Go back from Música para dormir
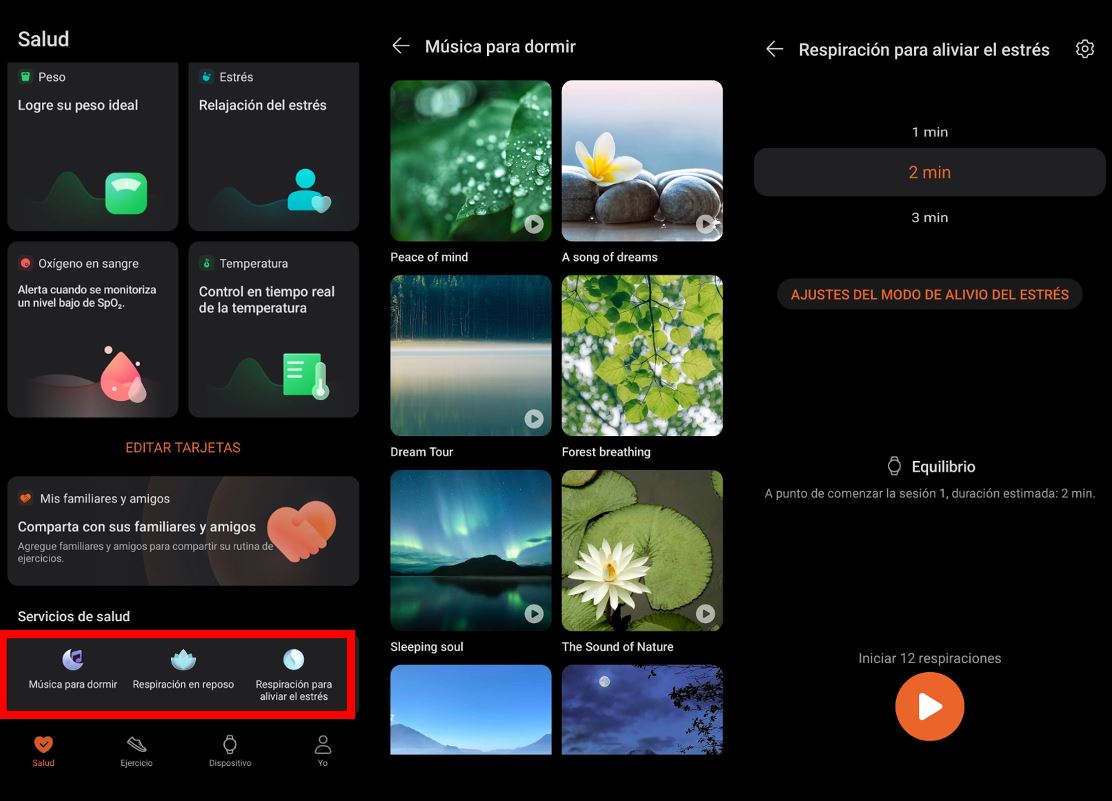This screenshot has height=801, width=1112. click(x=401, y=46)
